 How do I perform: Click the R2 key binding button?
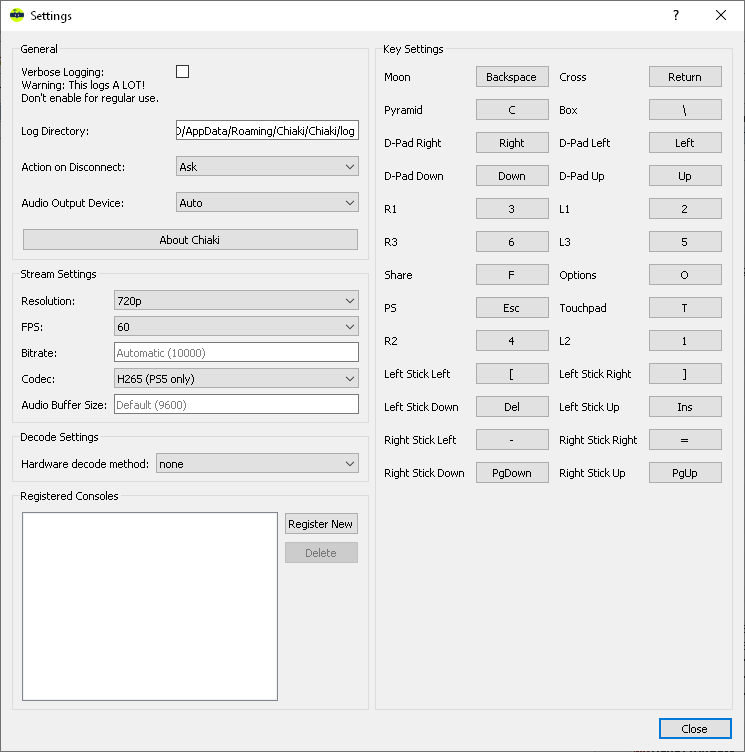point(512,341)
